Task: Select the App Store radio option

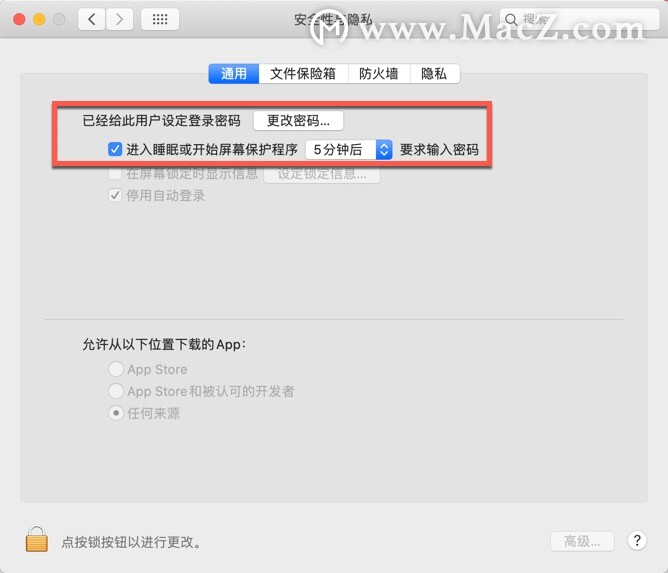Action: 116,369
